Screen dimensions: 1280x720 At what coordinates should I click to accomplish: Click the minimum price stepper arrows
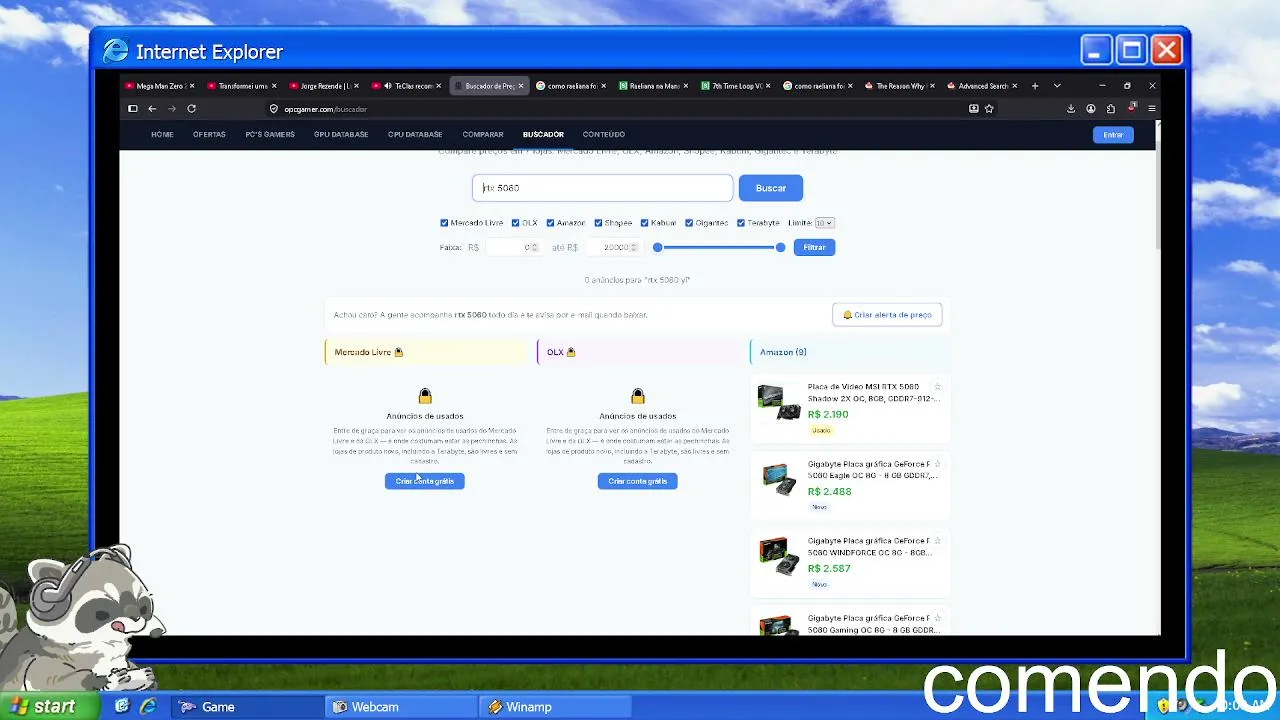pos(534,247)
